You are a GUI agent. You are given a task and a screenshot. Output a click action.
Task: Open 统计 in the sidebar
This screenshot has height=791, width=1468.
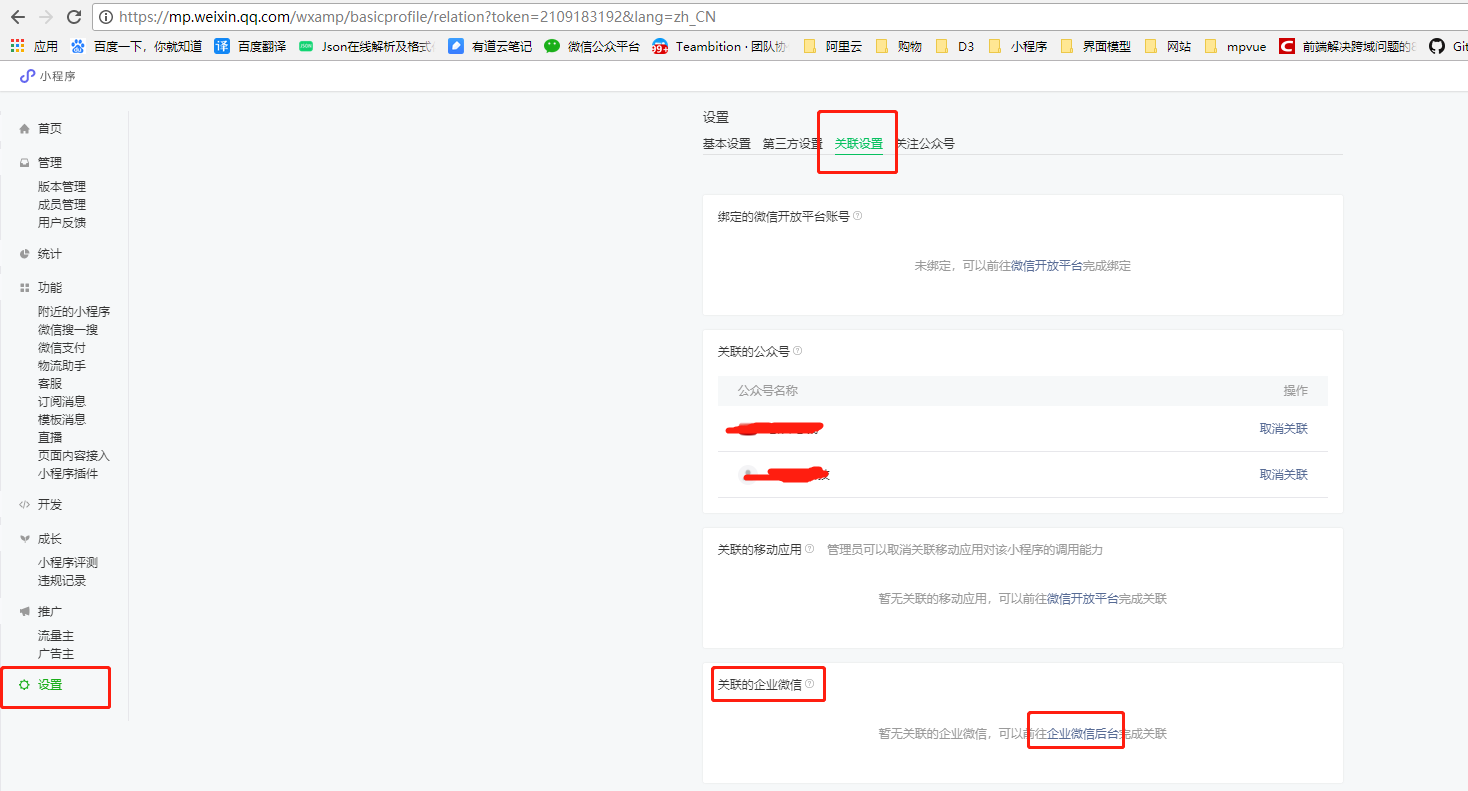[49, 254]
